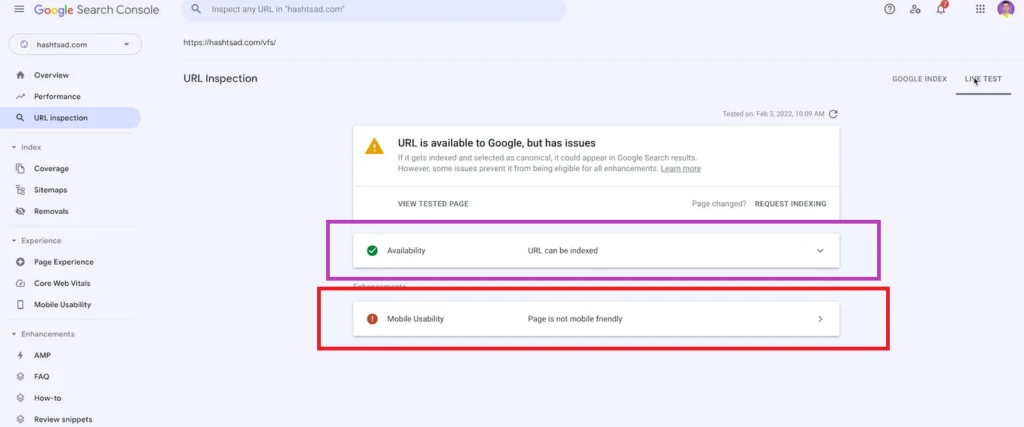1024x427 pixels.
Task: Click the users and permissions icon
Action: [915, 9]
